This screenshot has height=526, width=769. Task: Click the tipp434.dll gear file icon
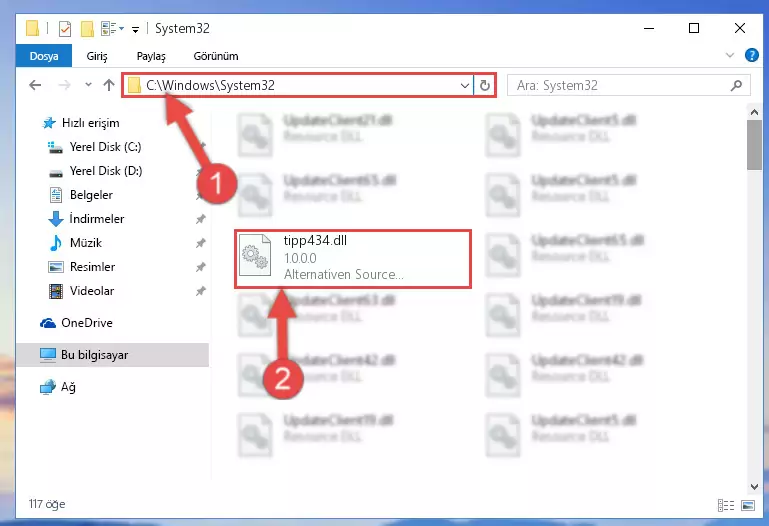pos(255,255)
